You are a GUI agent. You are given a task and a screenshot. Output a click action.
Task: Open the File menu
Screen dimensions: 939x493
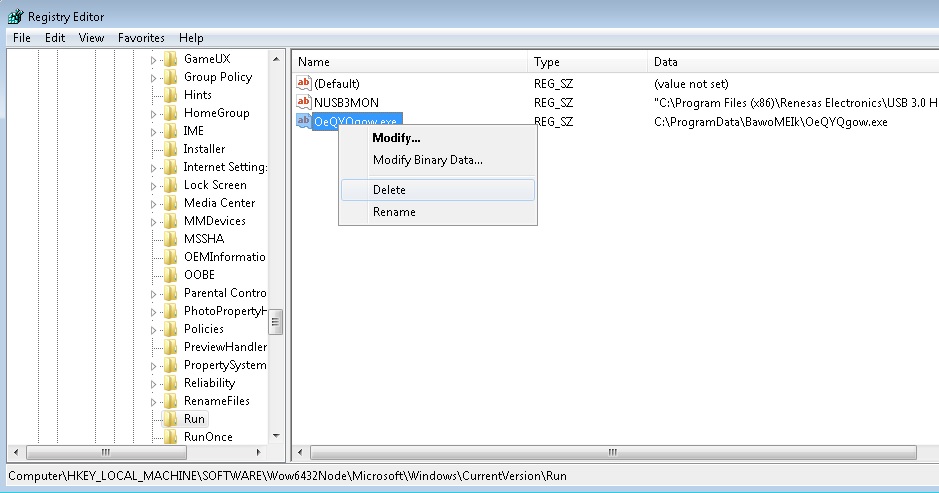pos(22,38)
